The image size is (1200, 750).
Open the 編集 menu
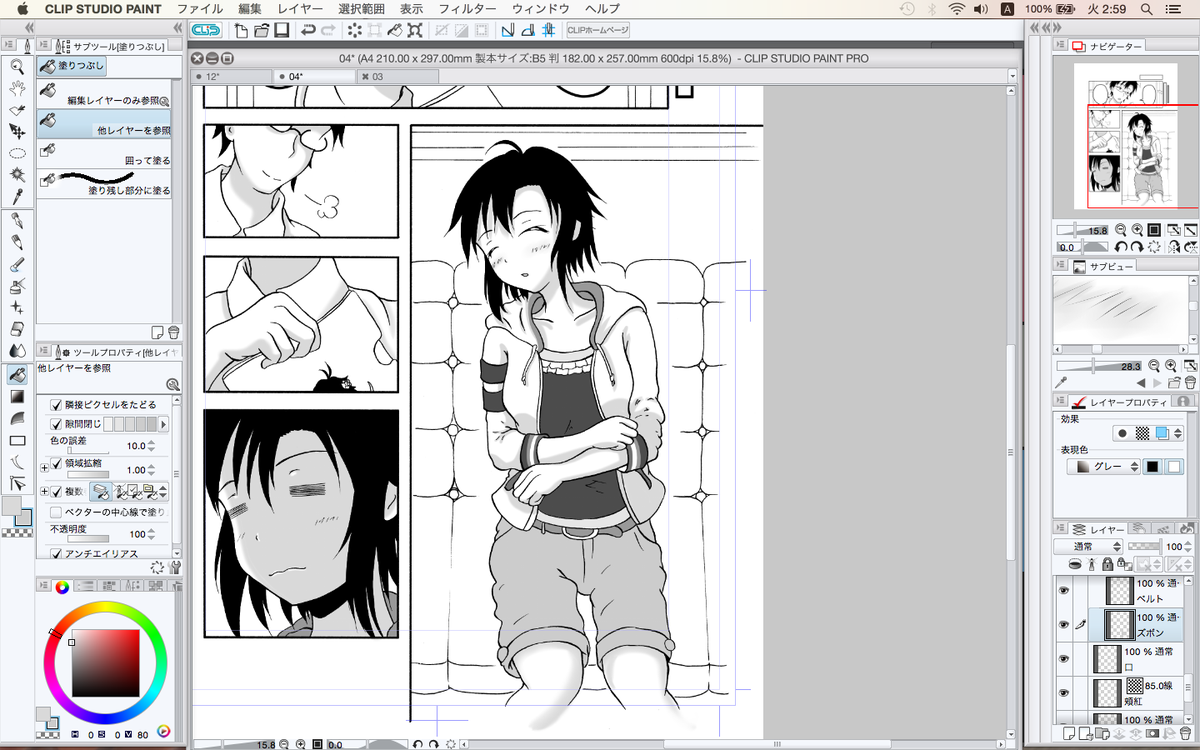coord(250,8)
